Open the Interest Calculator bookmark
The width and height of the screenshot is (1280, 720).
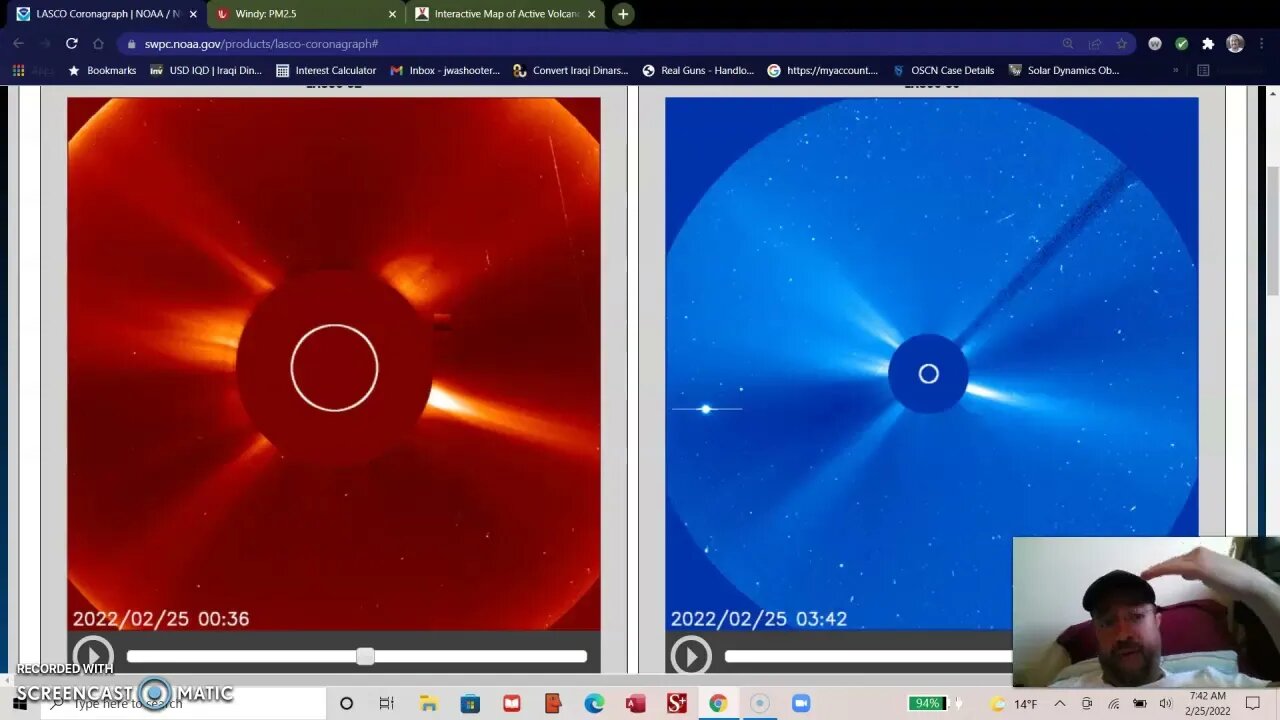[326, 71]
